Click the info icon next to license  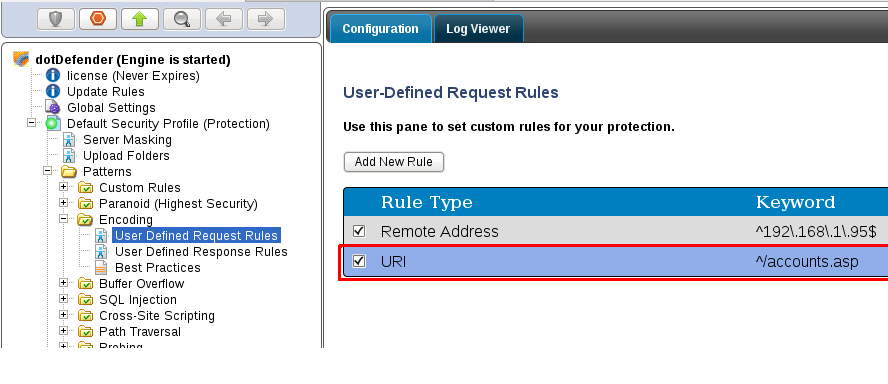point(53,75)
